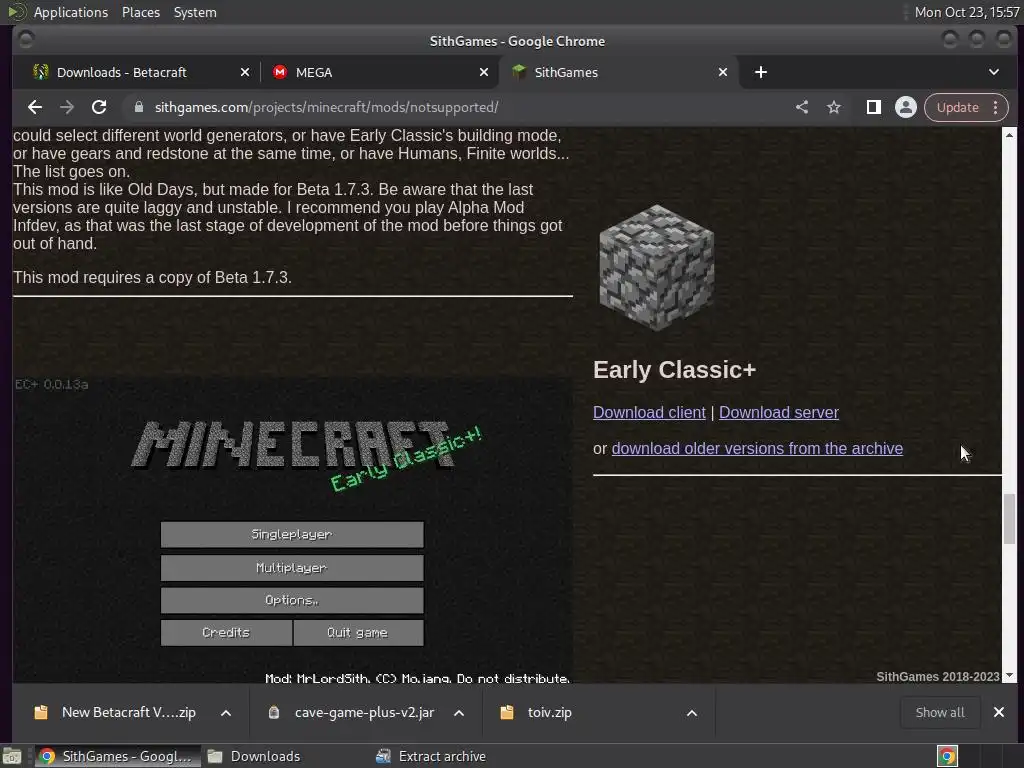
Task: Click SithGames 2018-2023 footer text
Action: tap(937, 677)
